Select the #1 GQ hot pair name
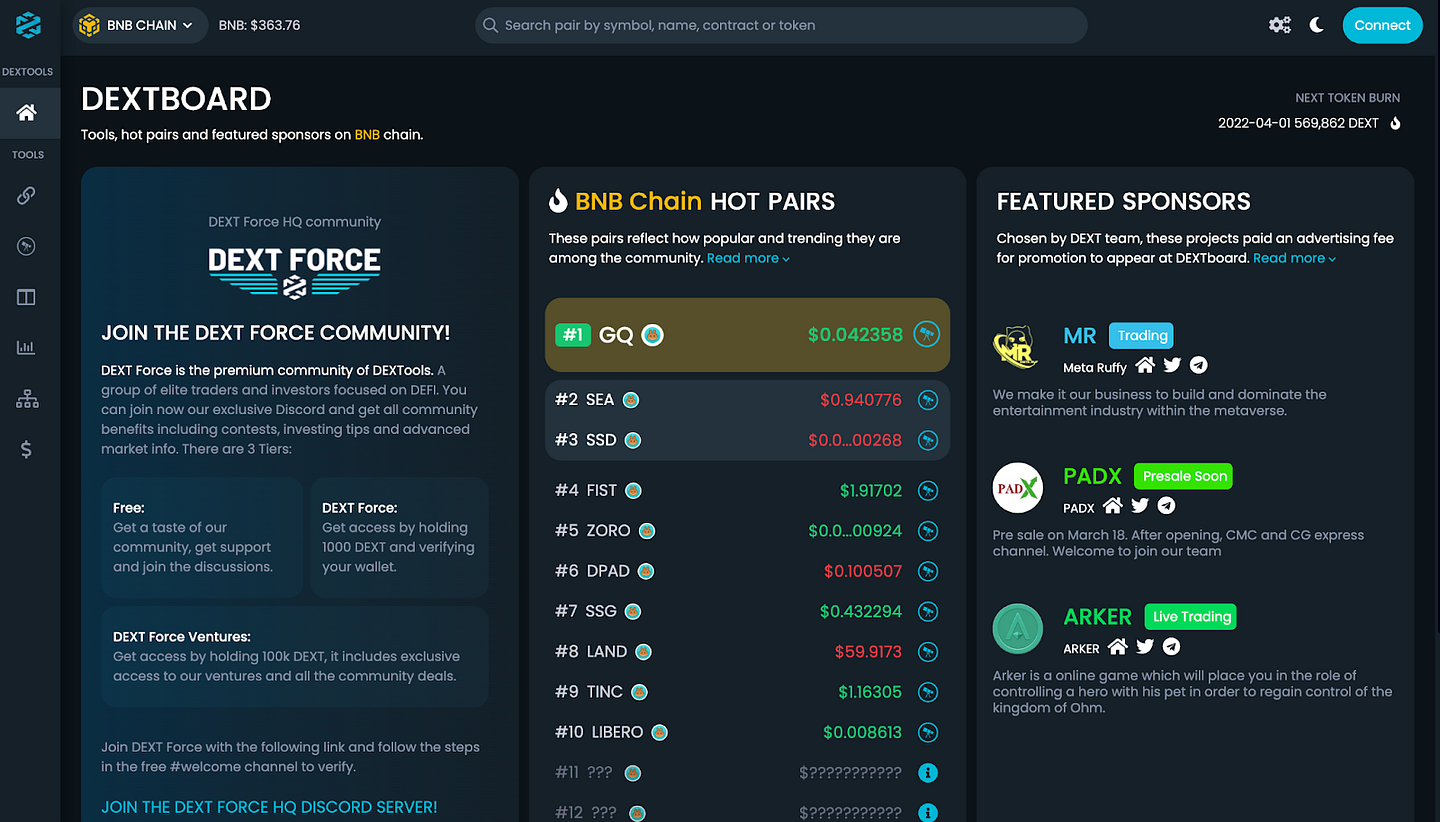 (x=616, y=335)
